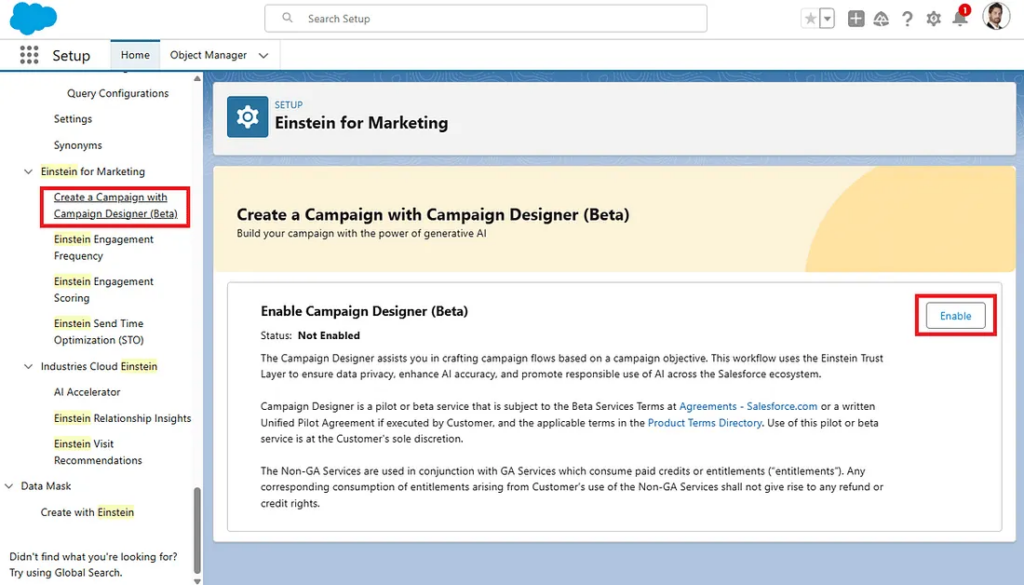Screen dimensions: 1024x585
Task: Collapse the Einstein for Marketing tree section
Action: click(28, 172)
